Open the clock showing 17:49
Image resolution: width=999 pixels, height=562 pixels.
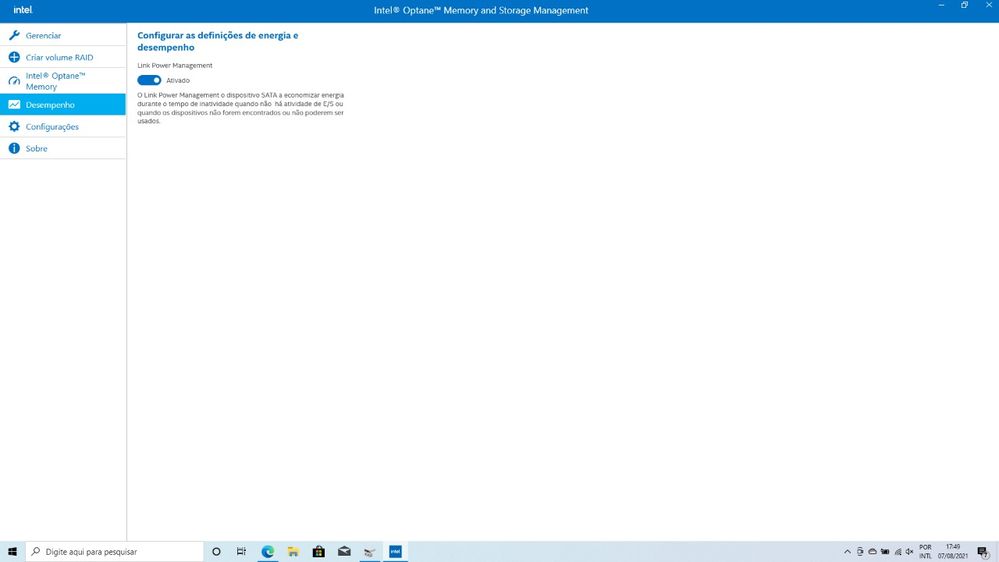(x=952, y=552)
